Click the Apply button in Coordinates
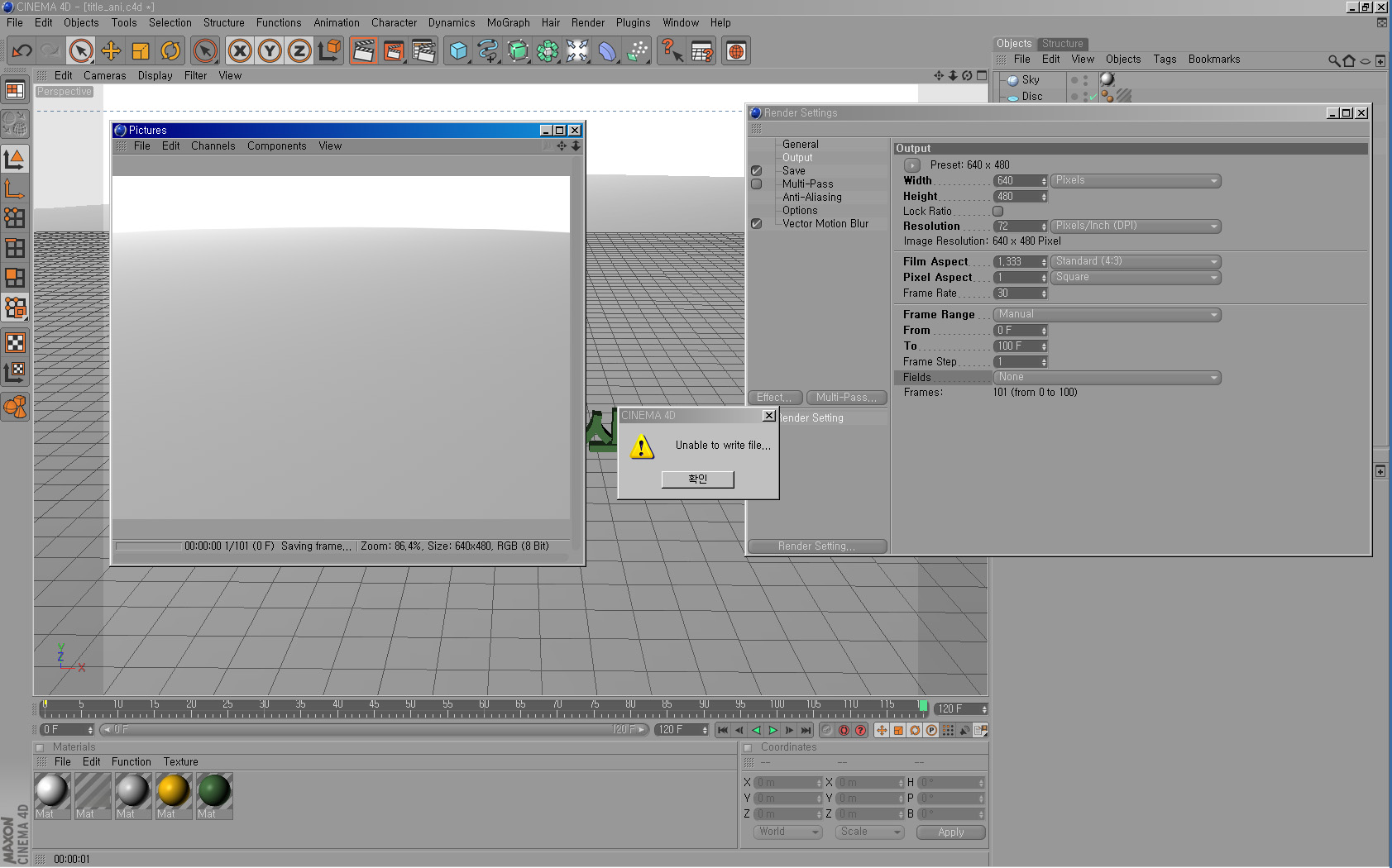 coord(950,832)
